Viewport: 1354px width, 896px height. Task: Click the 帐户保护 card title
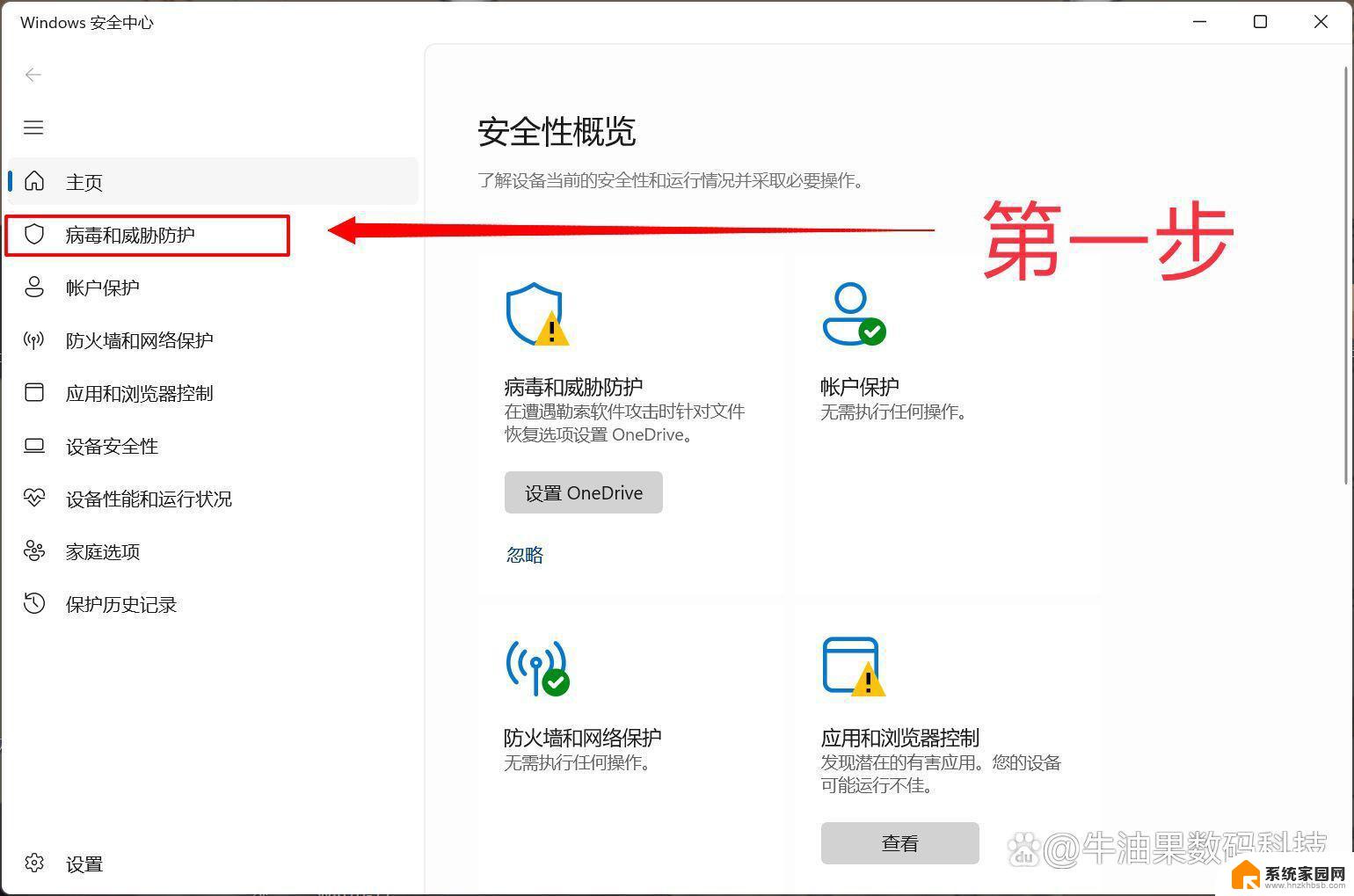[x=860, y=386]
